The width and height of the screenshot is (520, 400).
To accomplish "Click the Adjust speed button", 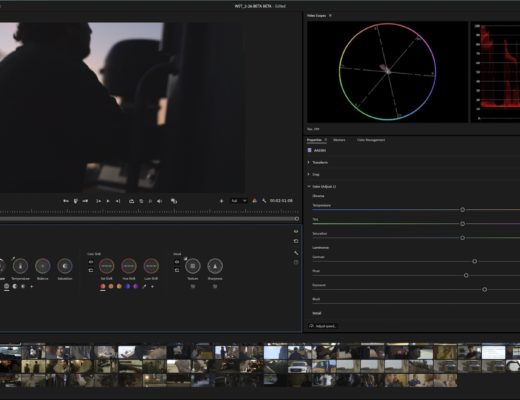I will tap(322, 326).
